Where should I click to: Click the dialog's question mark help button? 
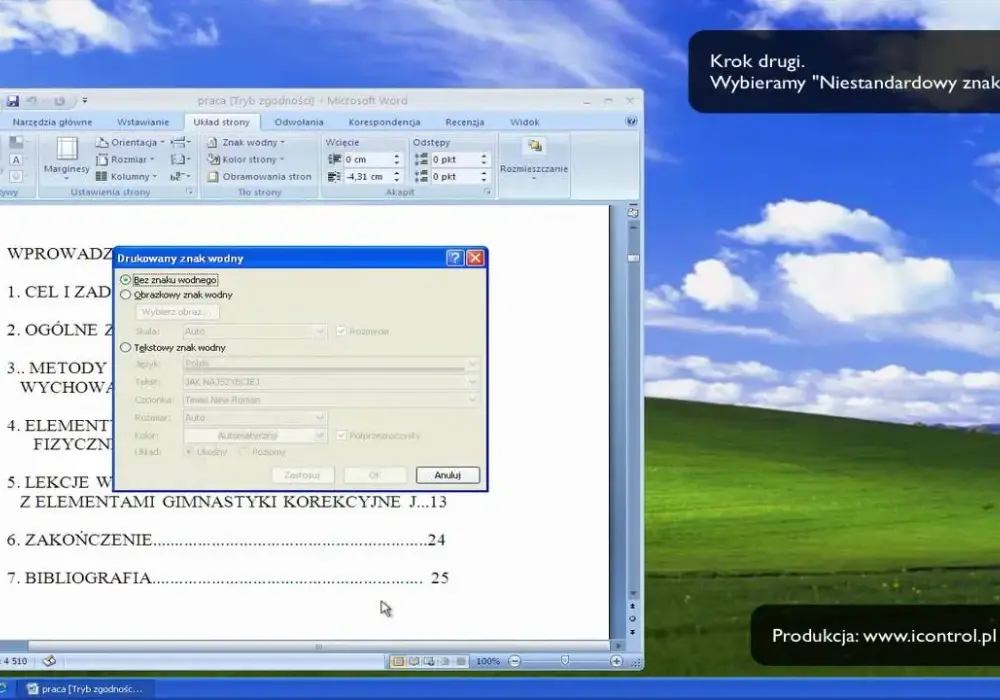tap(455, 258)
